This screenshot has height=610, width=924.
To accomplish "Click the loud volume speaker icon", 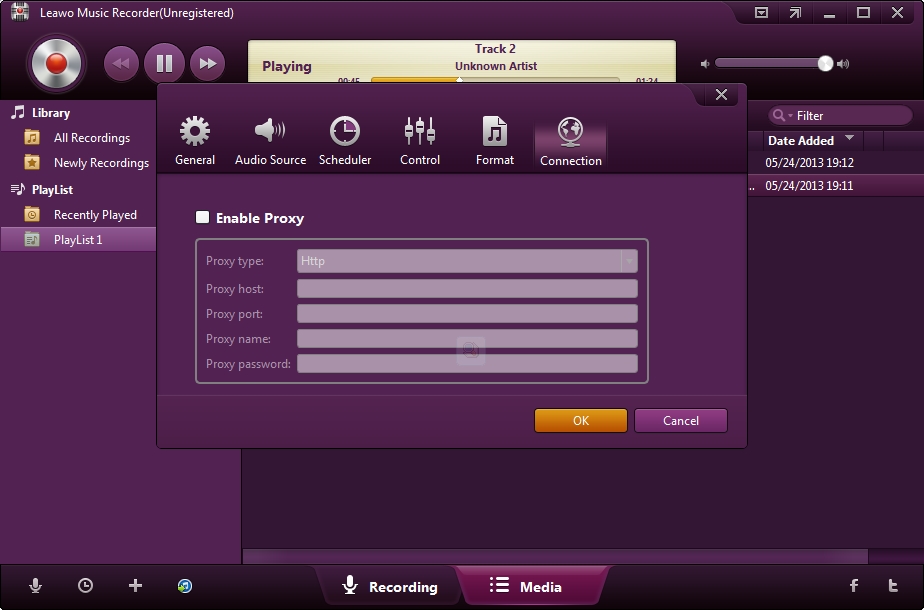I will pos(843,64).
